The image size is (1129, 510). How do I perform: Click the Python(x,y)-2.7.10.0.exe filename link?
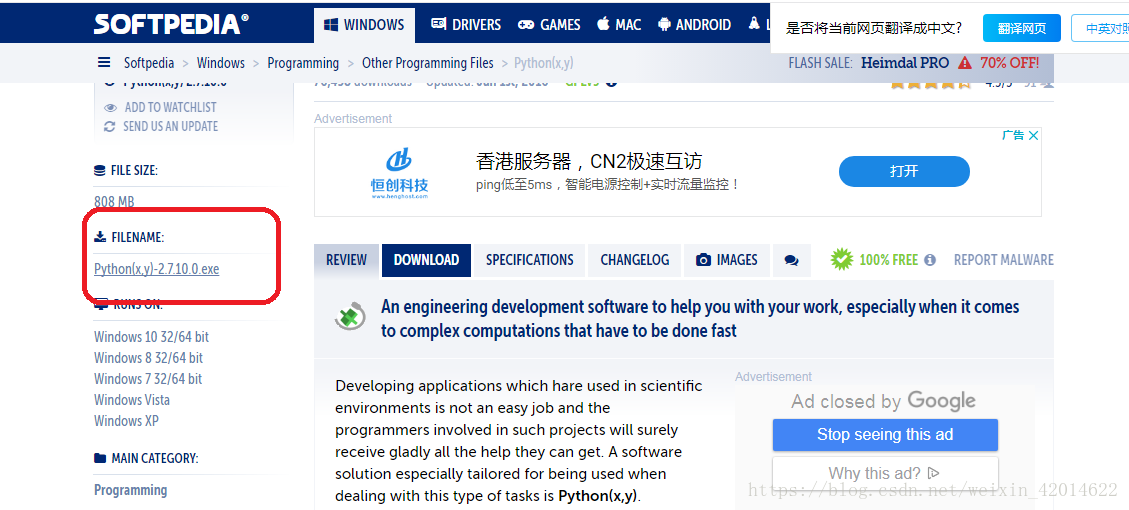(x=157, y=269)
